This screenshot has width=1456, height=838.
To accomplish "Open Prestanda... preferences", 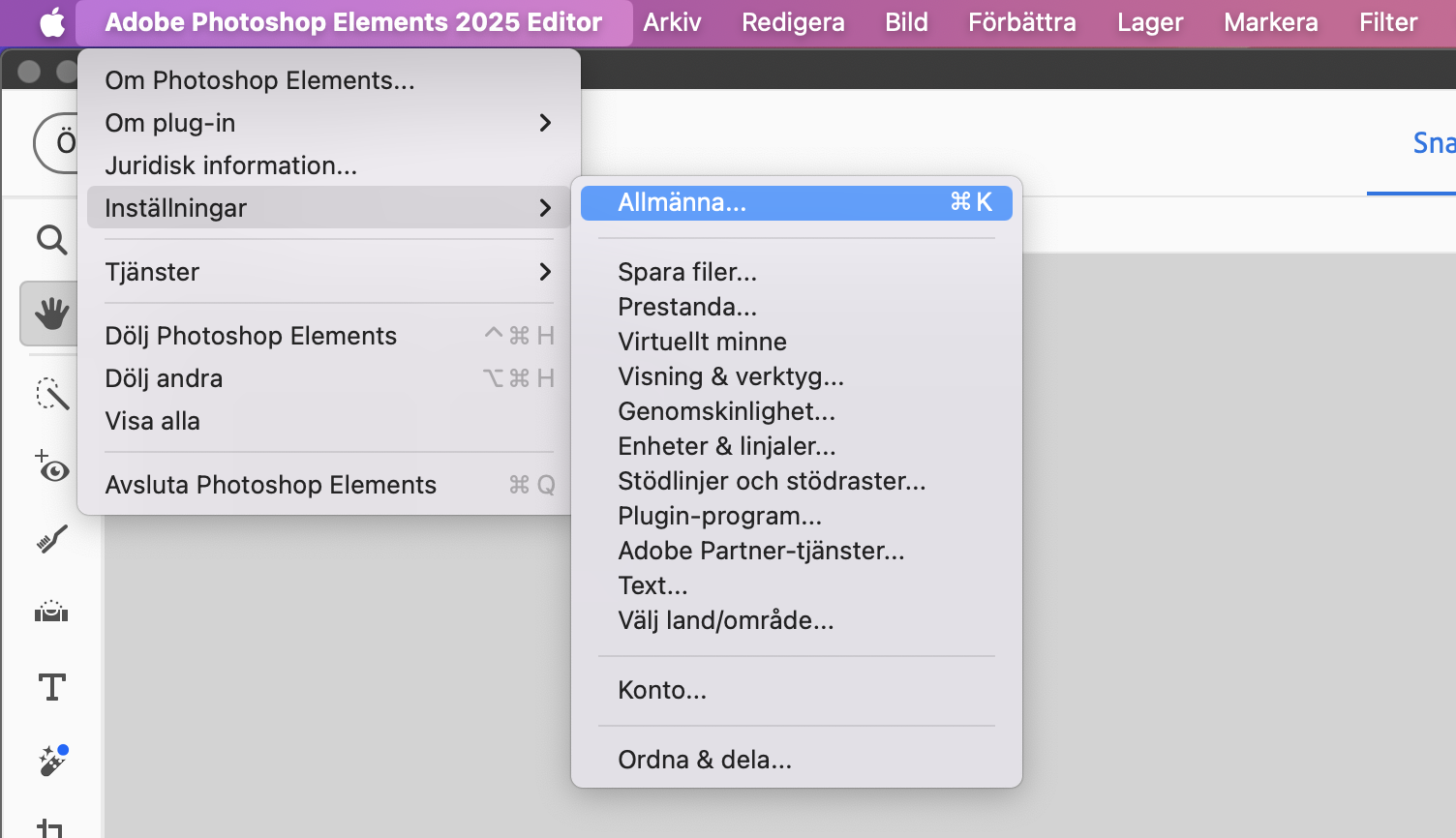I will [x=796, y=307].
